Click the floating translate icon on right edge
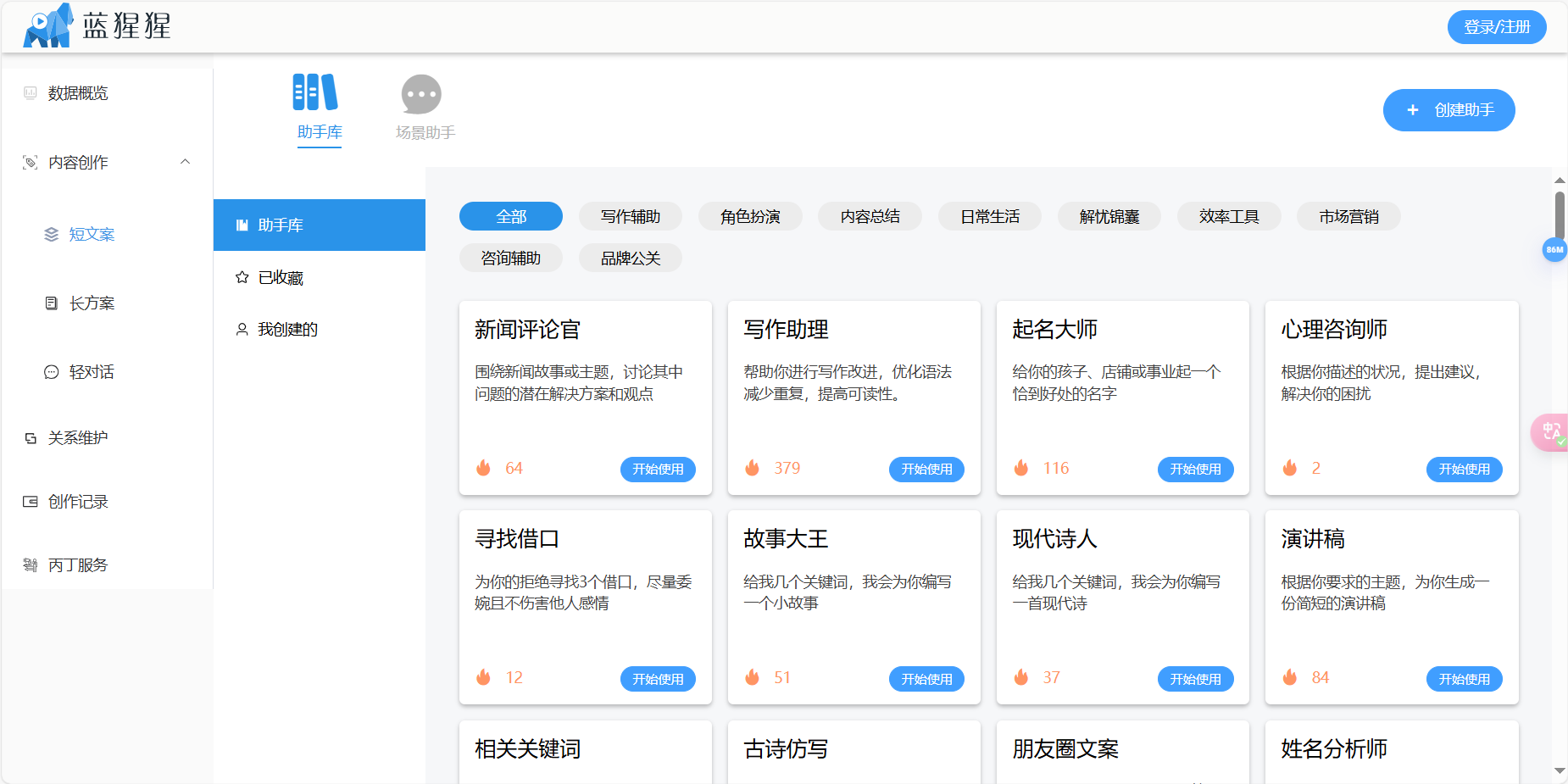The image size is (1568, 784). [1553, 432]
